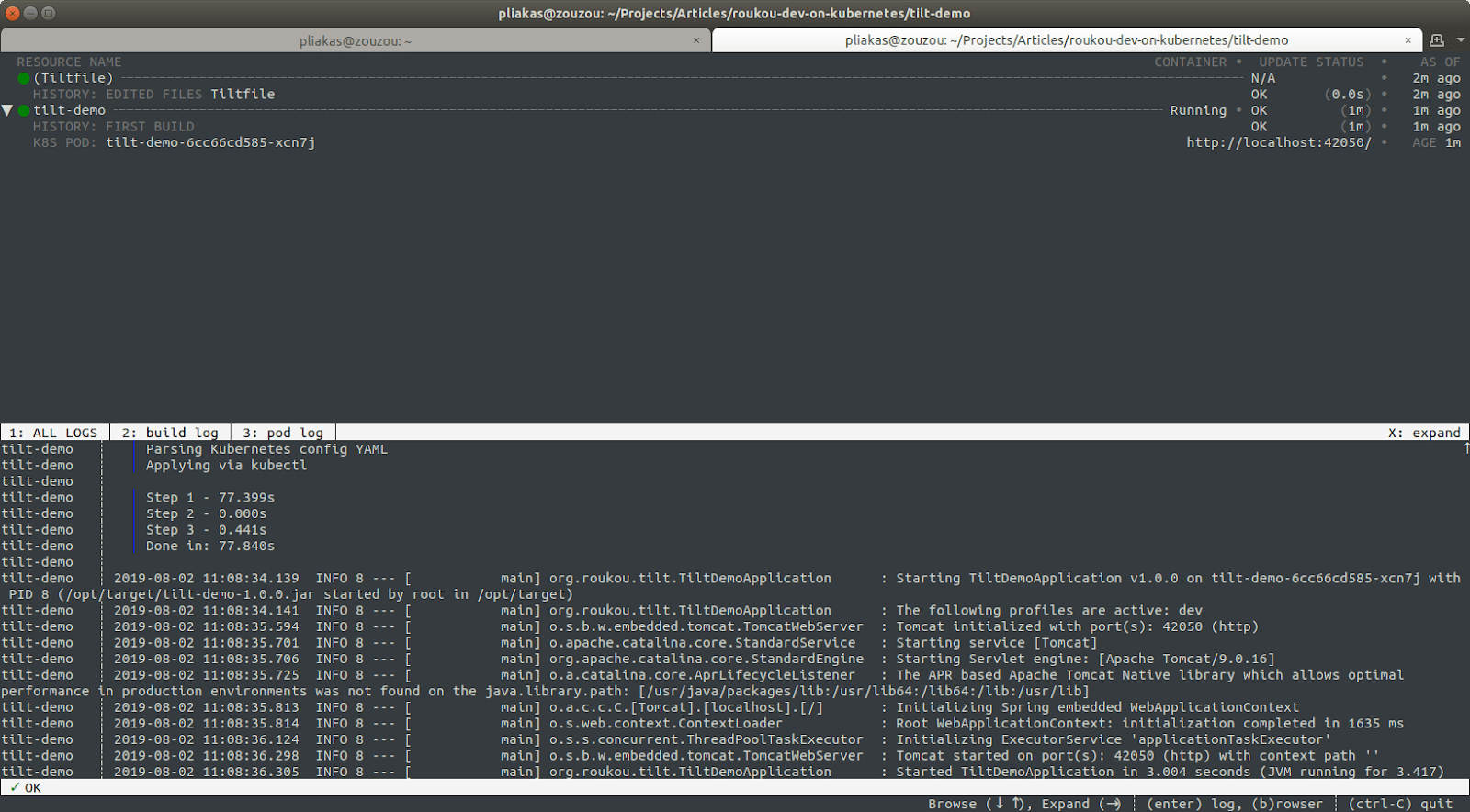Switch to the '3: pod log' tab
The image size is (1470, 812).
click(x=283, y=433)
